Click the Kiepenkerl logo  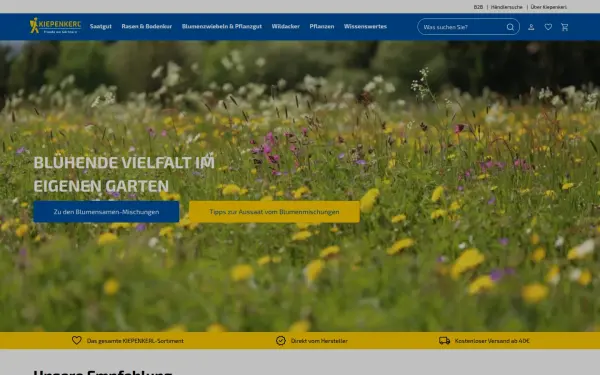(55, 26)
